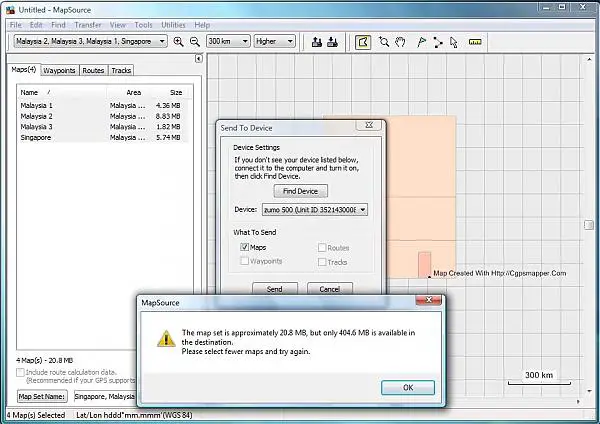Close the Send To Device dialog
The height and width of the screenshot is (424, 600).
point(368,125)
